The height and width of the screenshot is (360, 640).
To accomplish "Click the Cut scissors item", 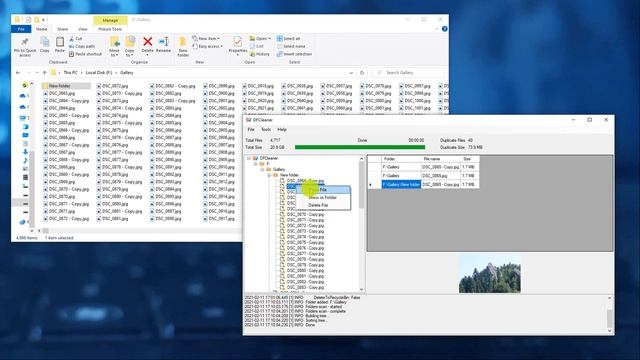I will coord(76,38).
